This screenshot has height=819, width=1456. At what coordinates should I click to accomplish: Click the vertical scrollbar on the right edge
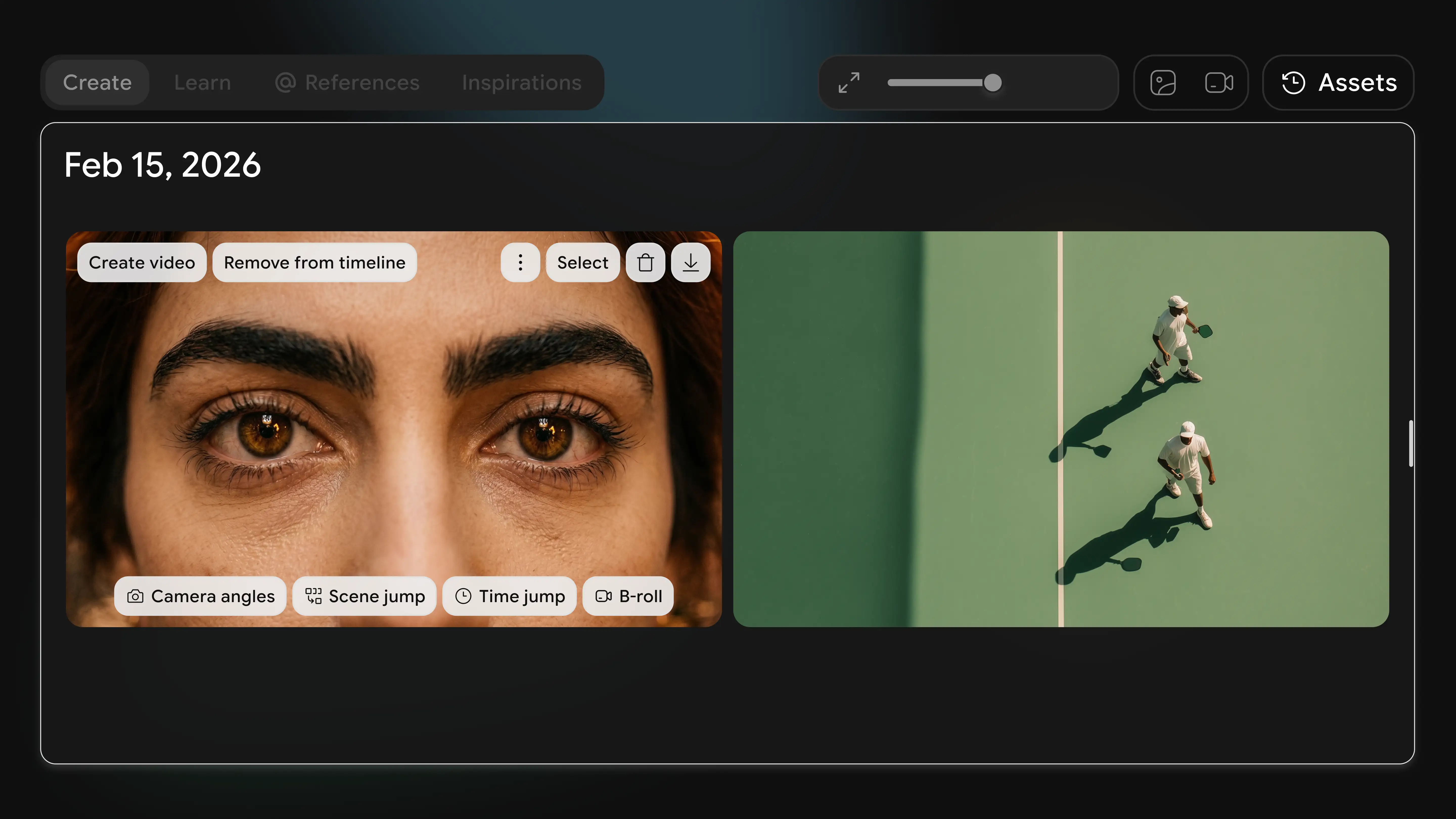(x=1411, y=443)
